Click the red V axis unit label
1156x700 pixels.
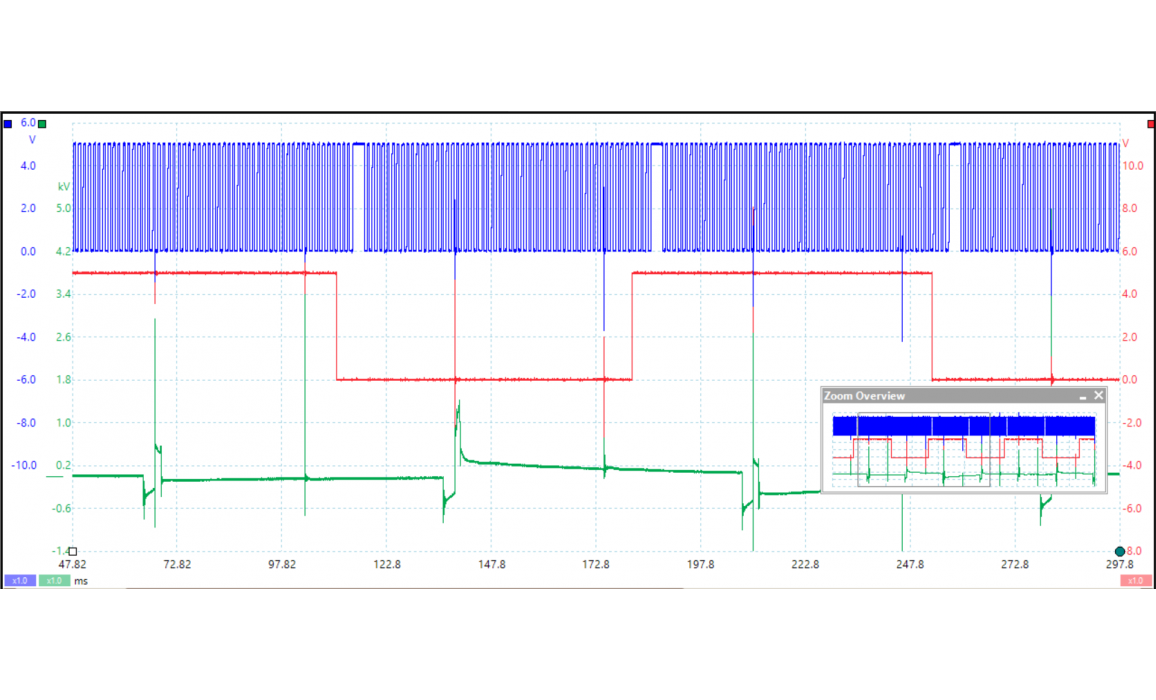pos(1126,143)
